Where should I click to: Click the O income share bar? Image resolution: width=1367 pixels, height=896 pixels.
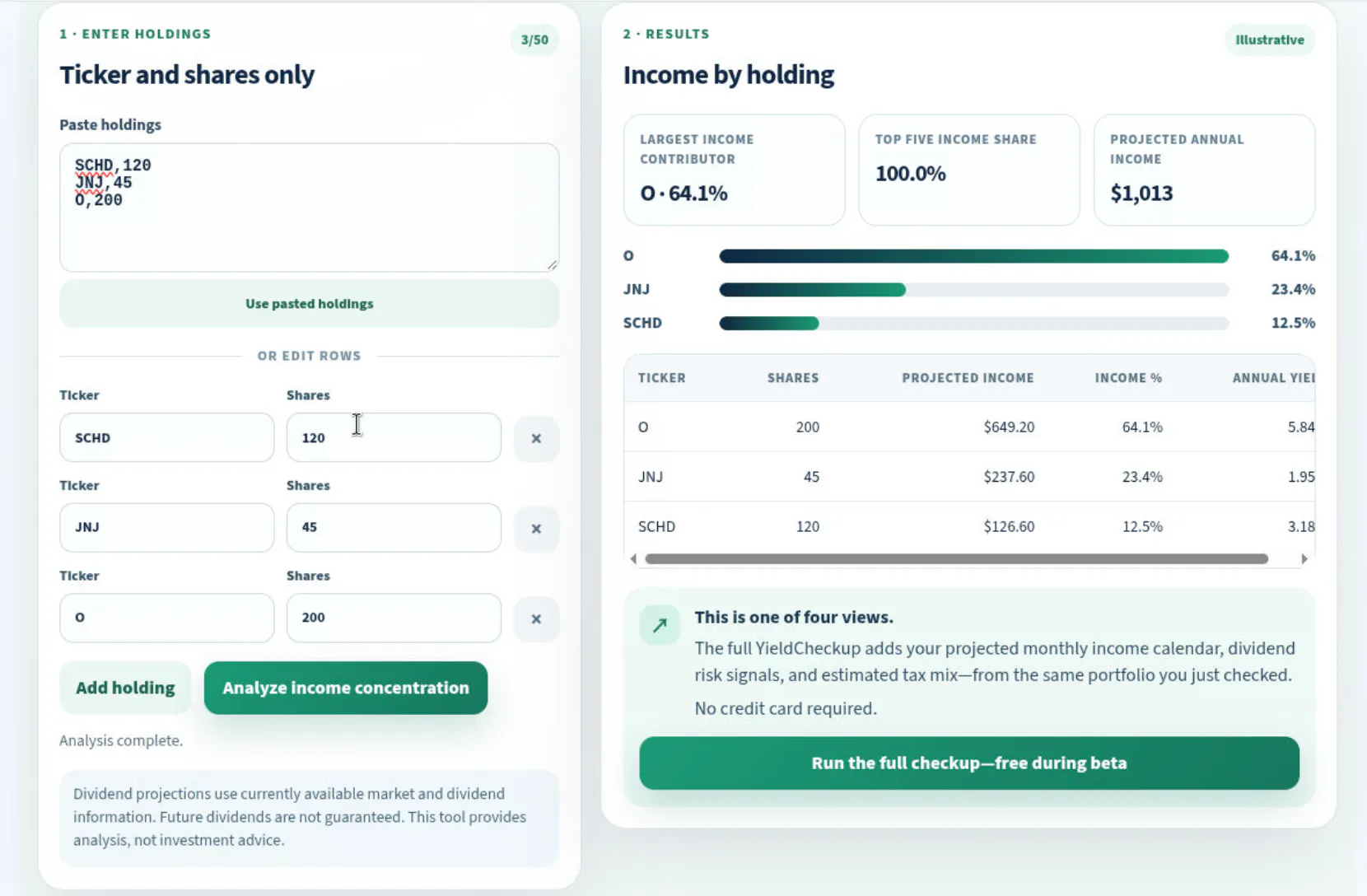click(x=974, y=256)
